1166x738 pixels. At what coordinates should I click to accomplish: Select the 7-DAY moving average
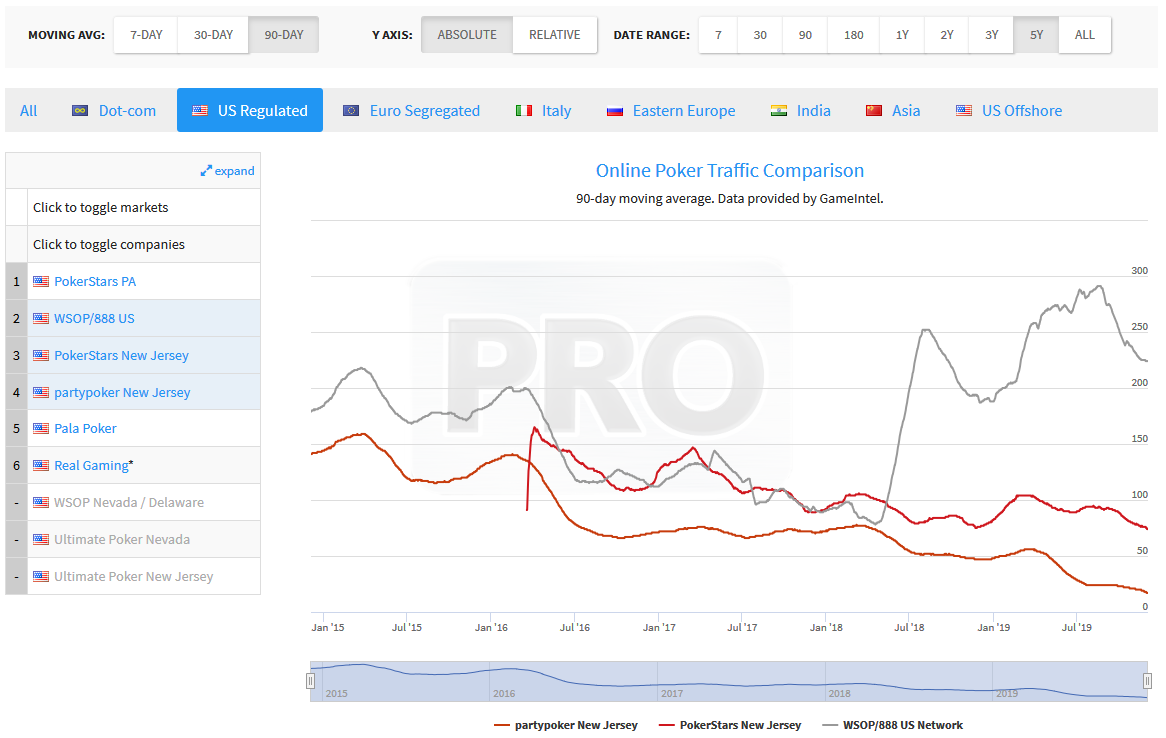coord(146,35)
